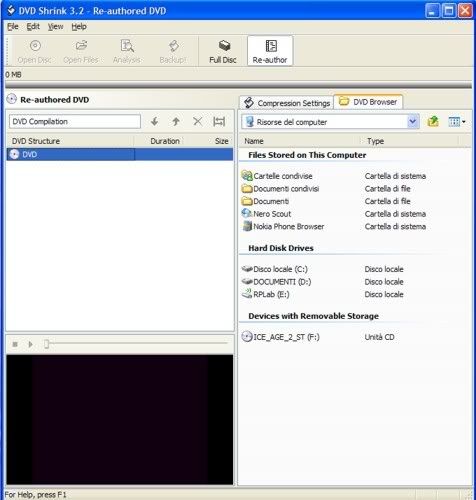Image resolution: width=476 pixels, height=500 pixels.
Task: Select the DVD root node in structure
Action: tap(120, 155)
